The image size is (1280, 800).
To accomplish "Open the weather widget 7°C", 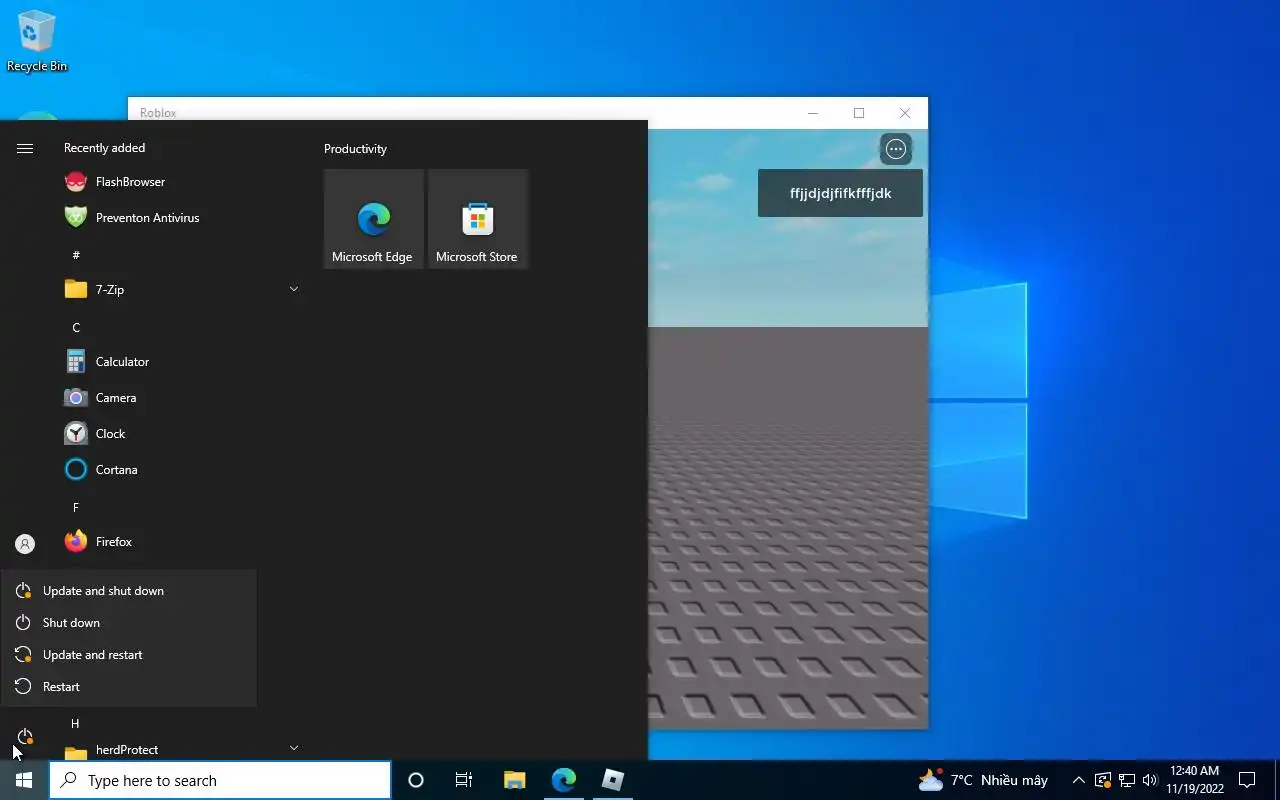I will pyautogui.click(x=983, y=780).
